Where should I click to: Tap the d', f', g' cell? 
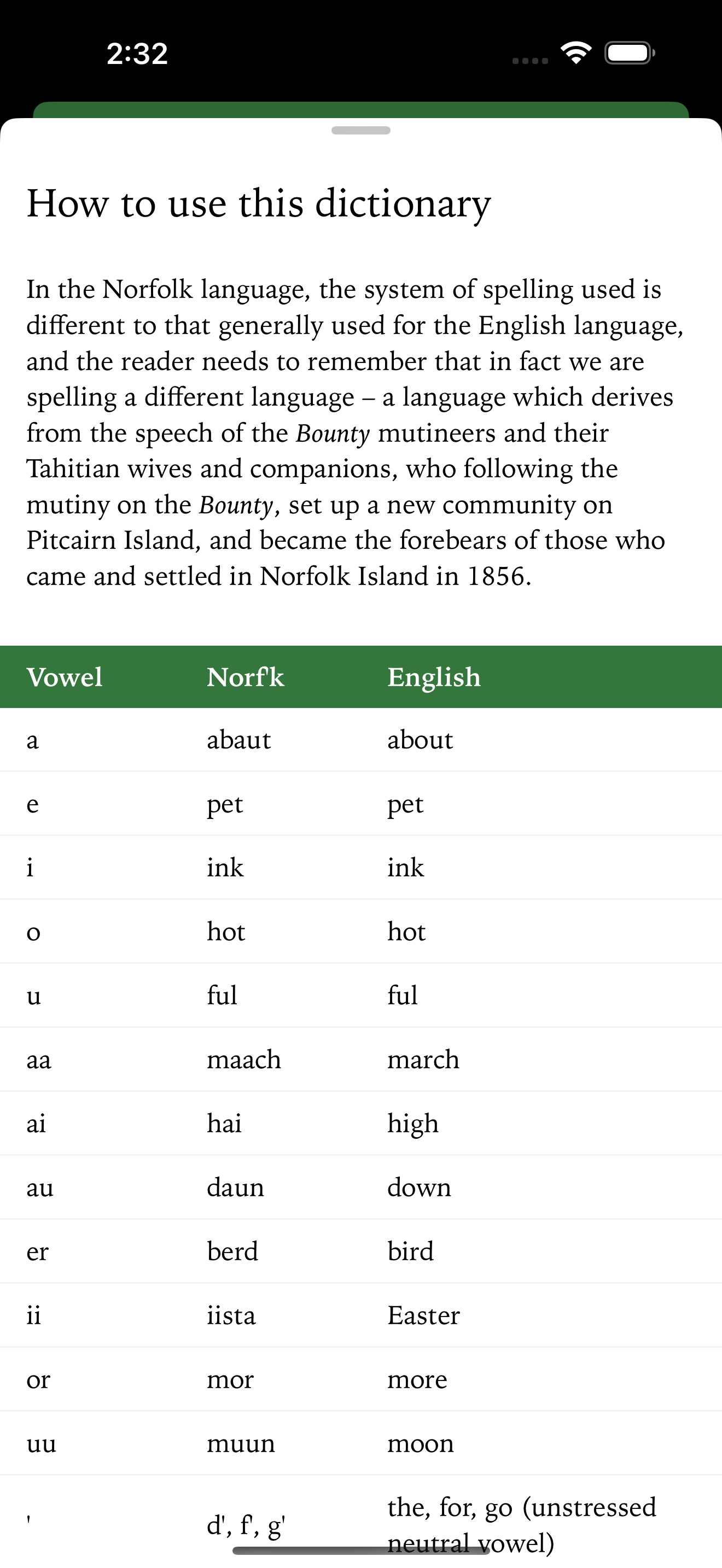click(246, 1525)
